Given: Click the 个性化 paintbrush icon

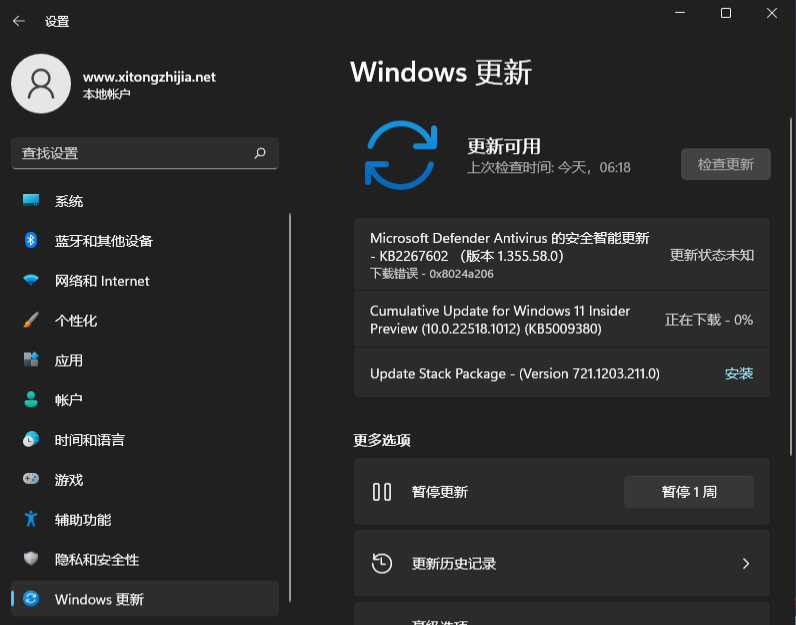Looking at the screenshot, I should click(31, 320).
